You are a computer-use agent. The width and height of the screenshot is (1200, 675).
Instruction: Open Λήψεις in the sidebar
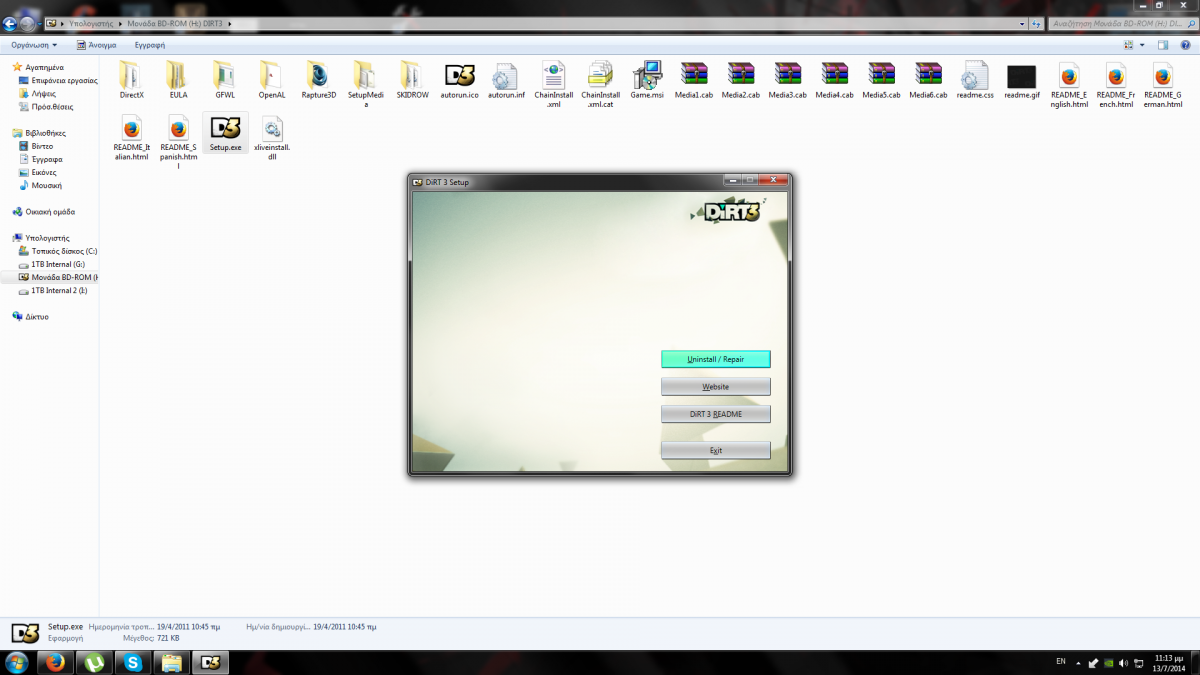[x=38, y=93]
